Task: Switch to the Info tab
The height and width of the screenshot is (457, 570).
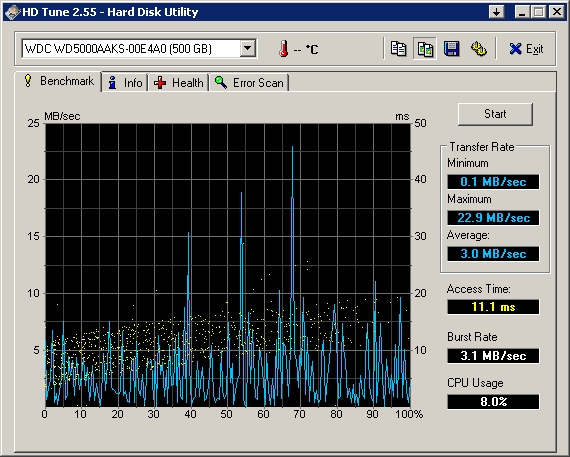Action: pos(125,83)
